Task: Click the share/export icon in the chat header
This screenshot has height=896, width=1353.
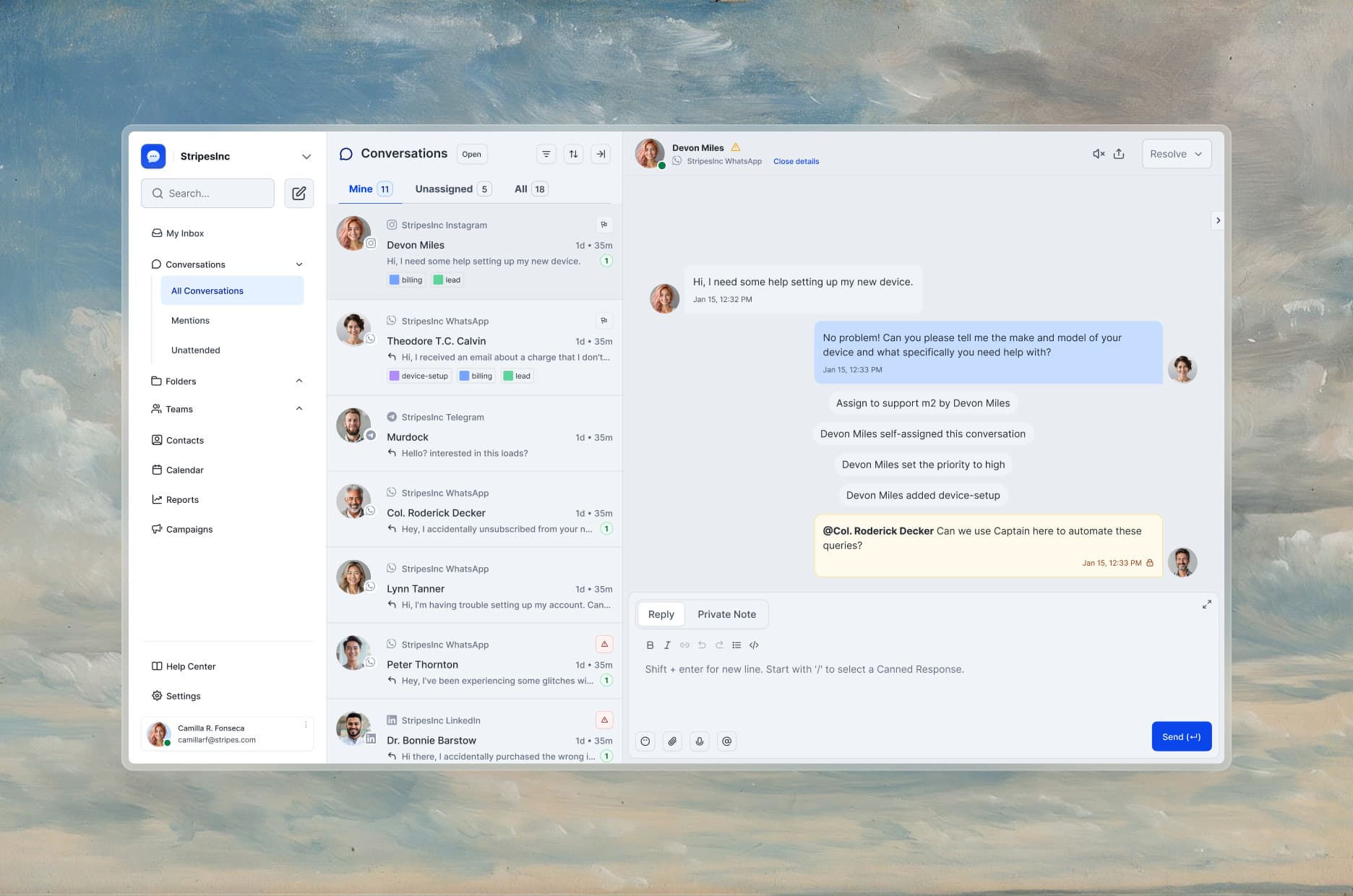Action: tap(1119, 154)
